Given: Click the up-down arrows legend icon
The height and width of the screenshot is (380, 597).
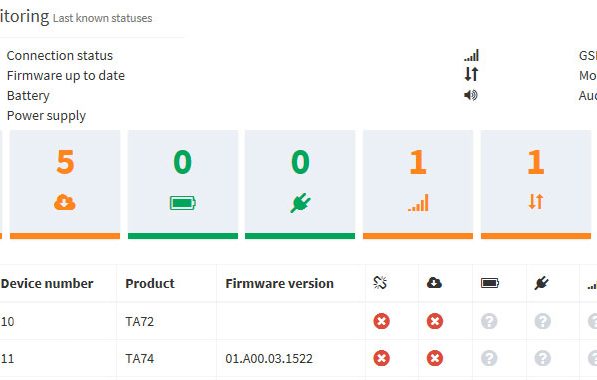Looking at the screenshot, I should (471, 74).
